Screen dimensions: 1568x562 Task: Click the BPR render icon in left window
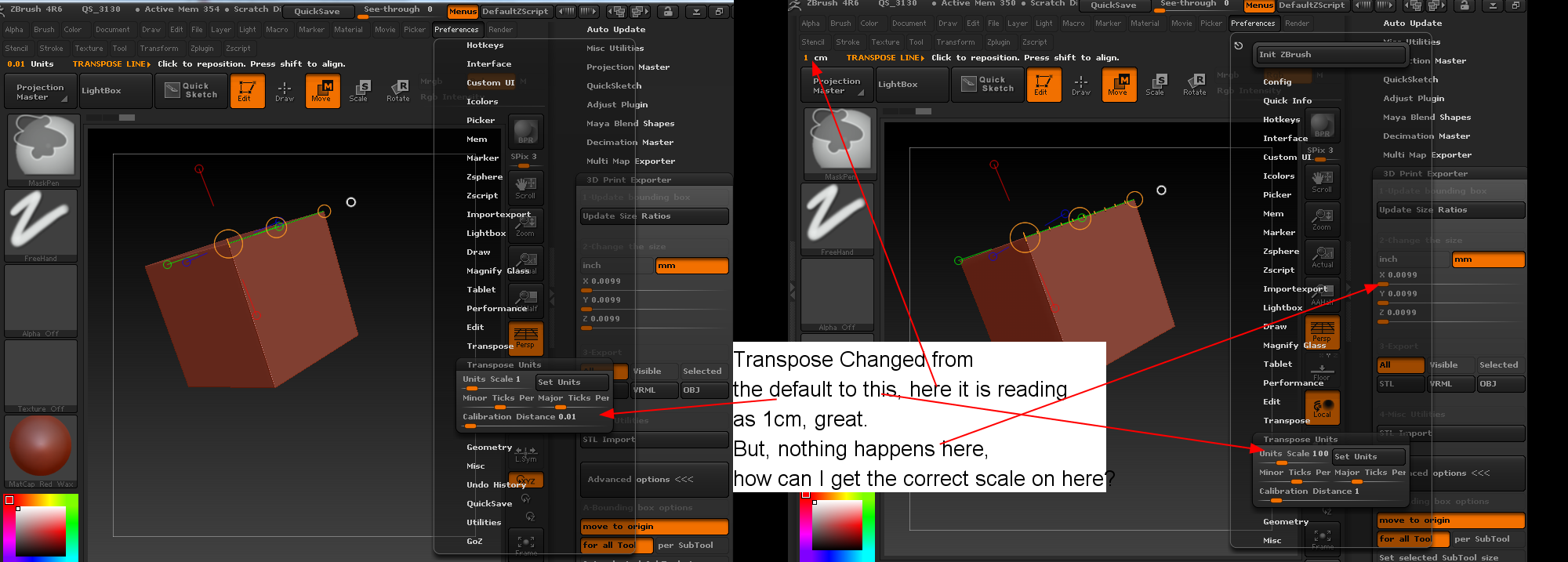pyautogui.click(x=525, y=132)
